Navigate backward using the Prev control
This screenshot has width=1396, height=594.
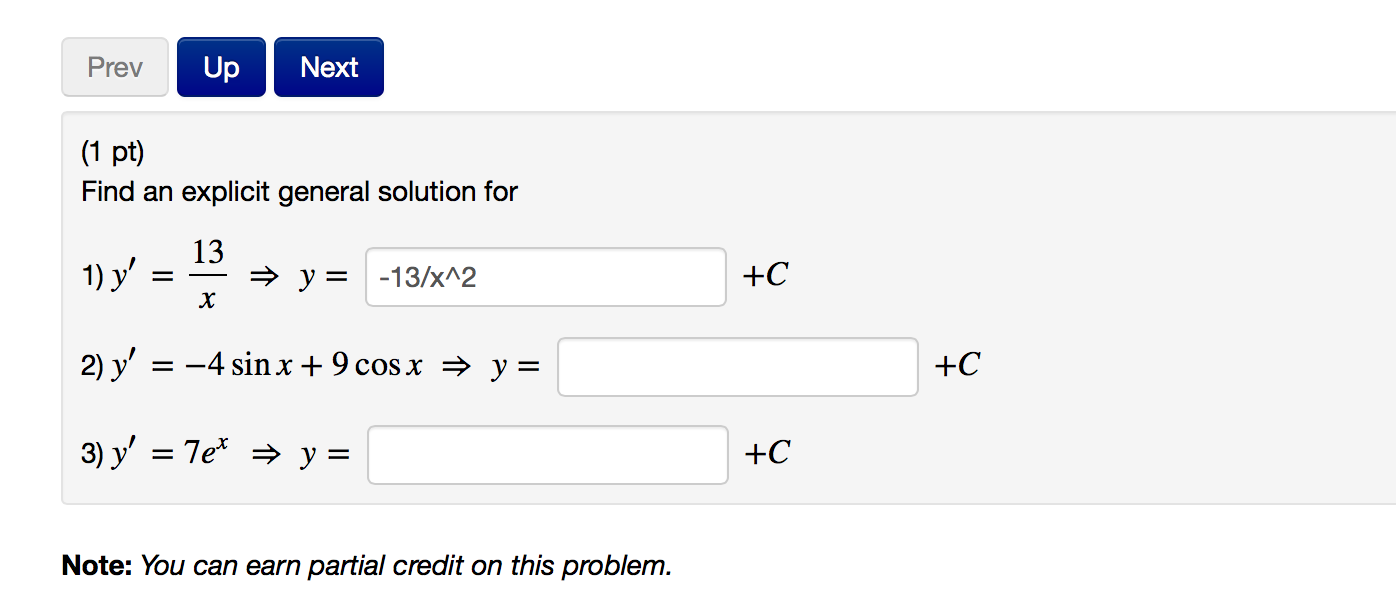114,66
